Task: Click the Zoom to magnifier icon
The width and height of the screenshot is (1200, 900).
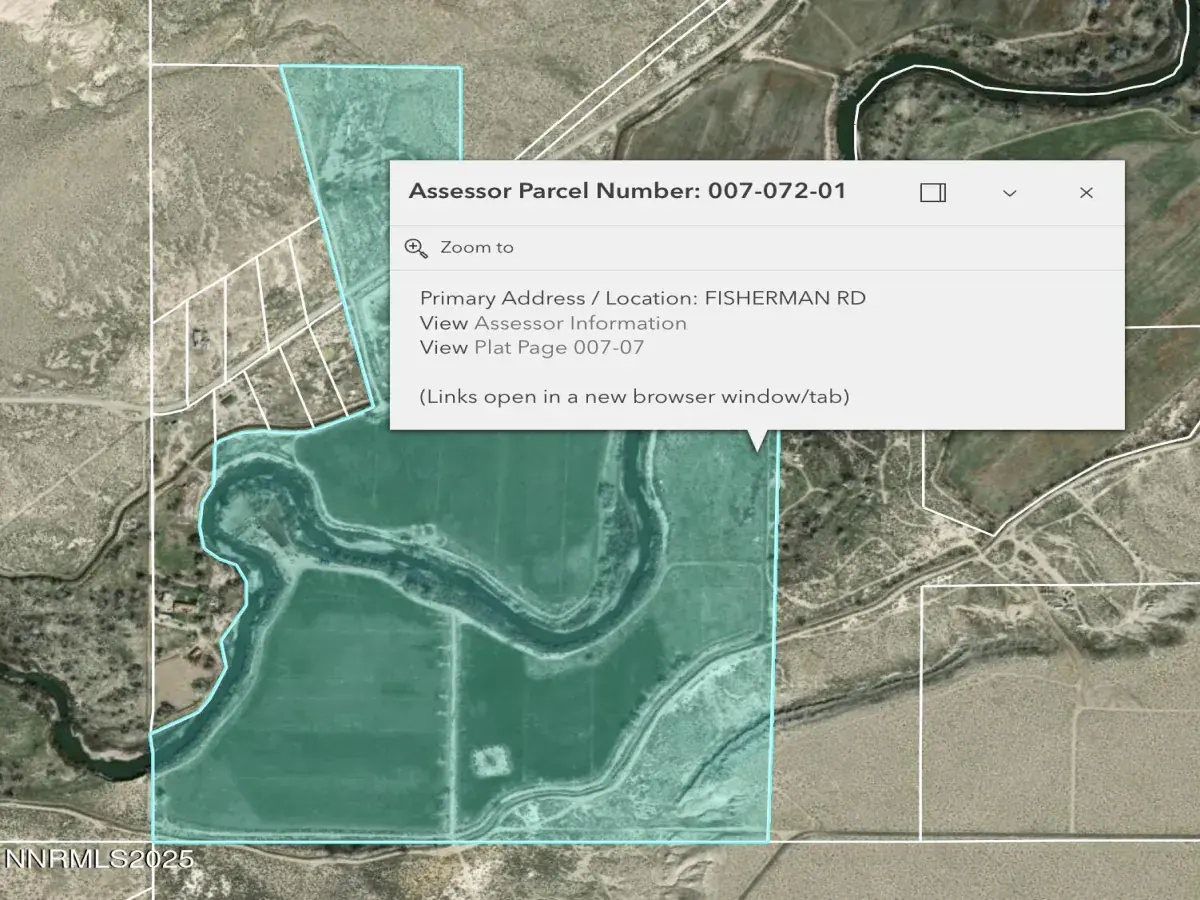Action: coord(416,248)
